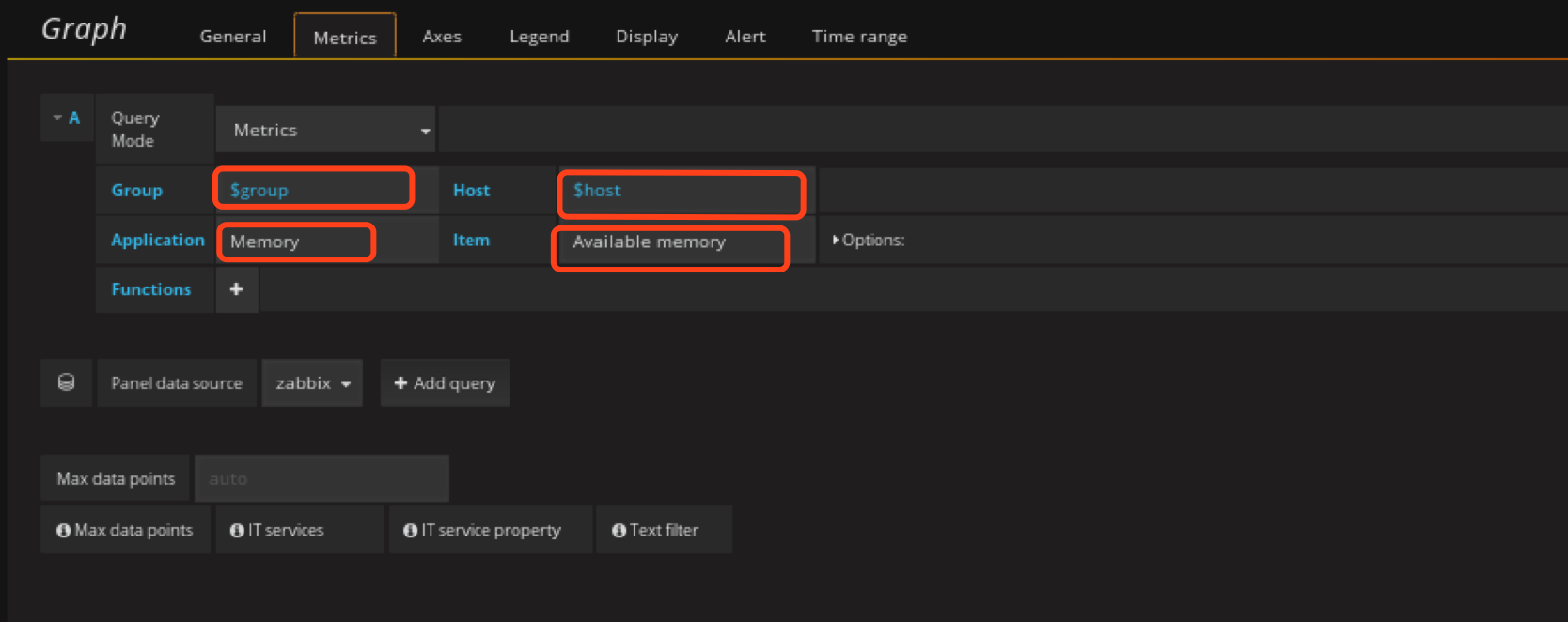Go to the Legend tab
The height and width of the screenshot is (622, 1568).
point(539,37)
